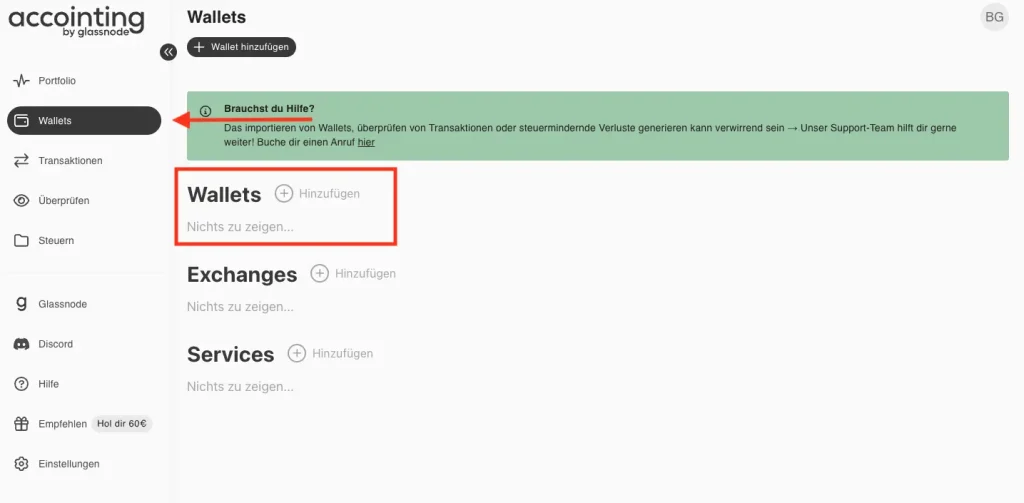Click the info icon in the green banner
The height and width of the screenshot is (503, 1024).
(x=206, y=111)
